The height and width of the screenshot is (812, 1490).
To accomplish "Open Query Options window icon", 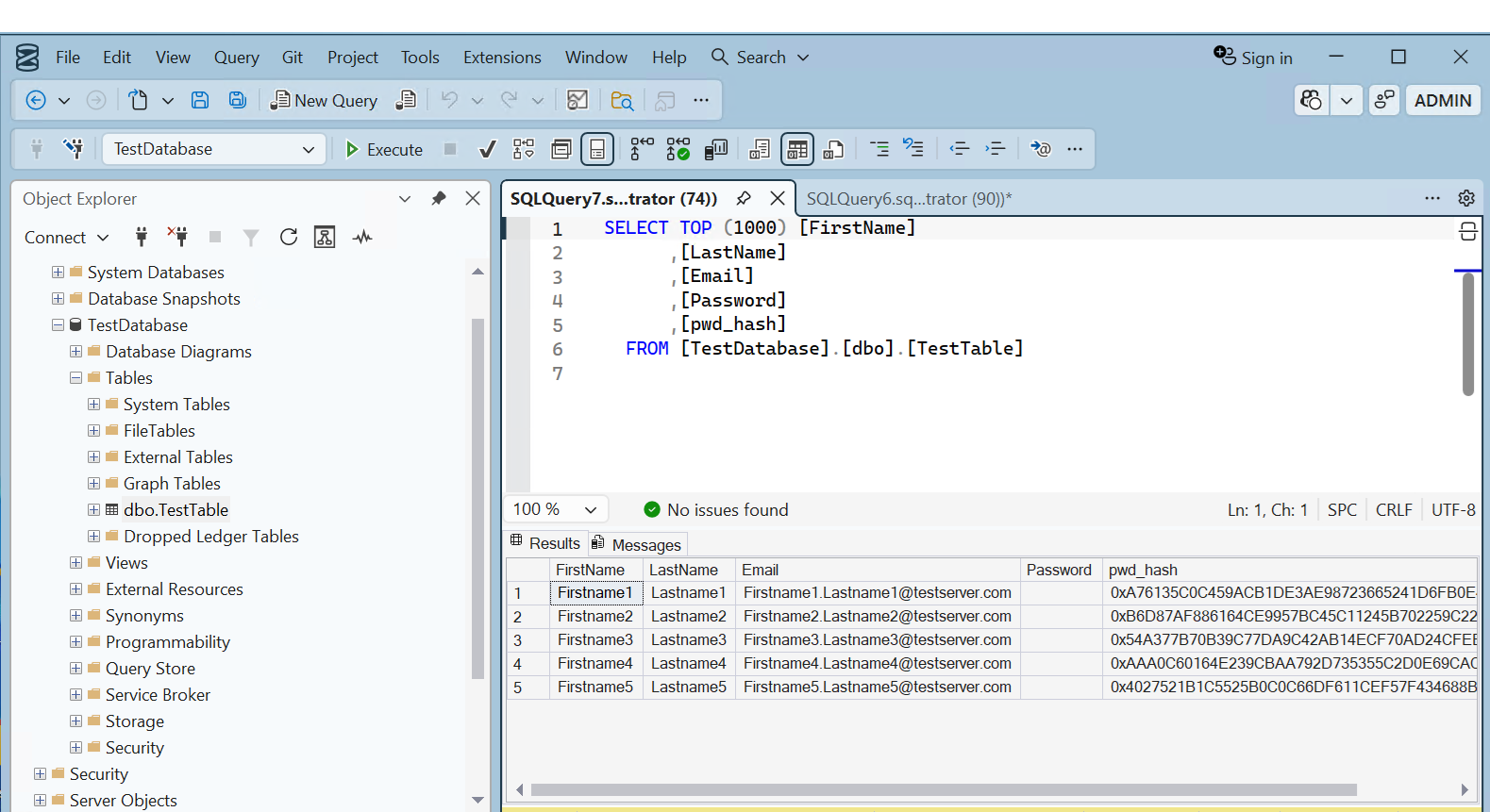I will (561, 149).
